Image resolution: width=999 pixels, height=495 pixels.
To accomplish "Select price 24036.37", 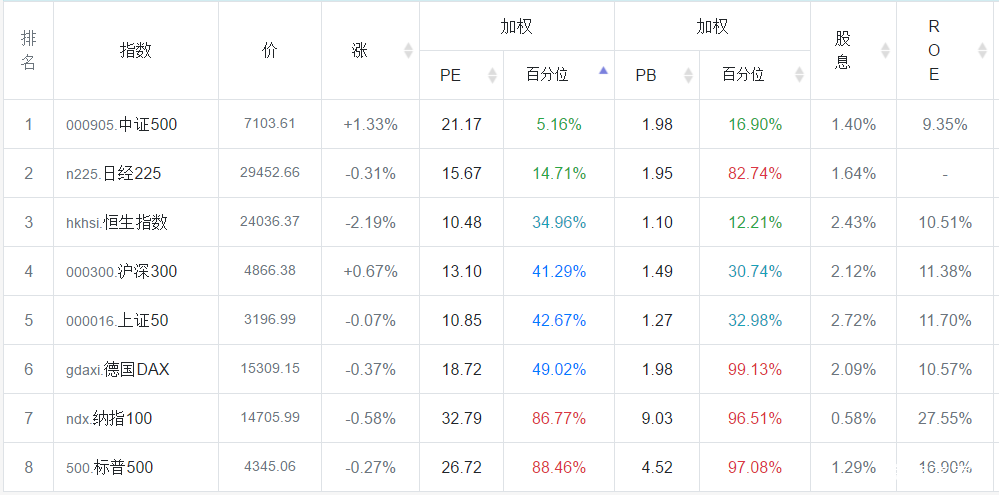I will coord(270,221).
